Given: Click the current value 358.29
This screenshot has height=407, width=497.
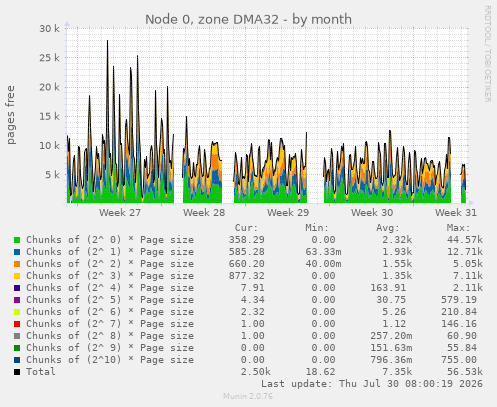Looking at the screenshot, I should [247, 240].
